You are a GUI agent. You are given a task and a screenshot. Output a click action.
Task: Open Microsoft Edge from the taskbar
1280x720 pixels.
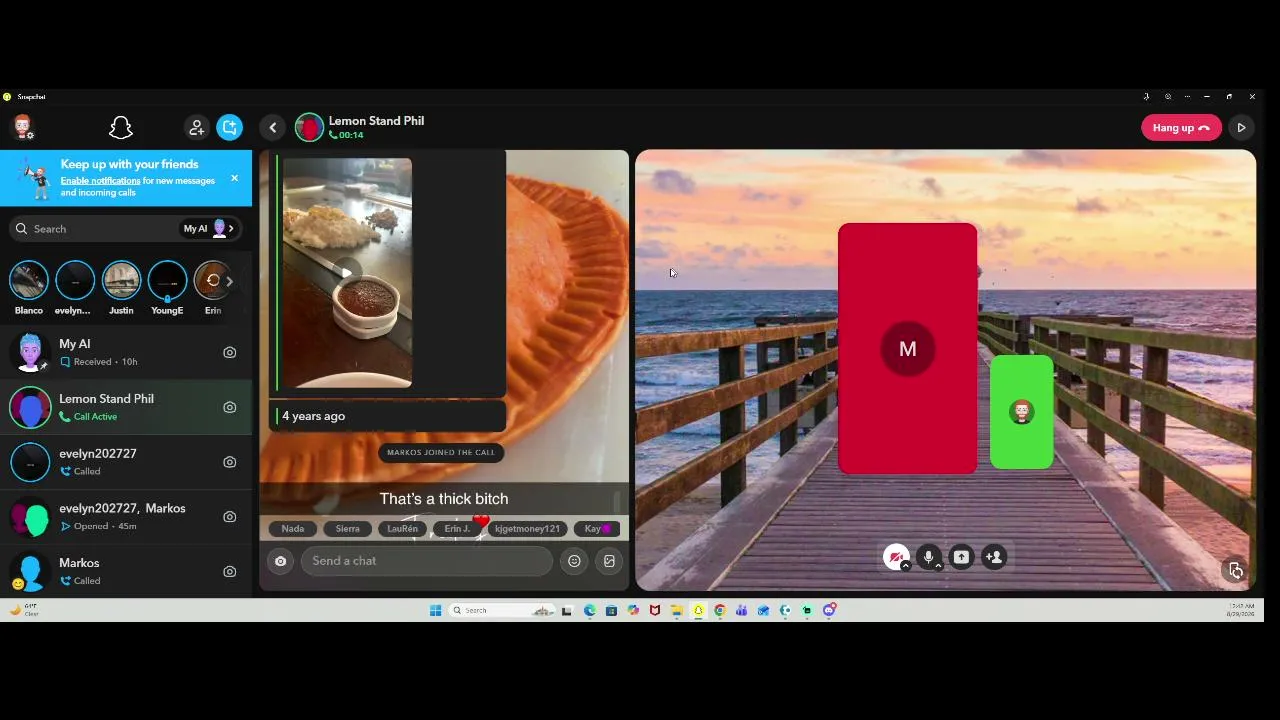589,610
